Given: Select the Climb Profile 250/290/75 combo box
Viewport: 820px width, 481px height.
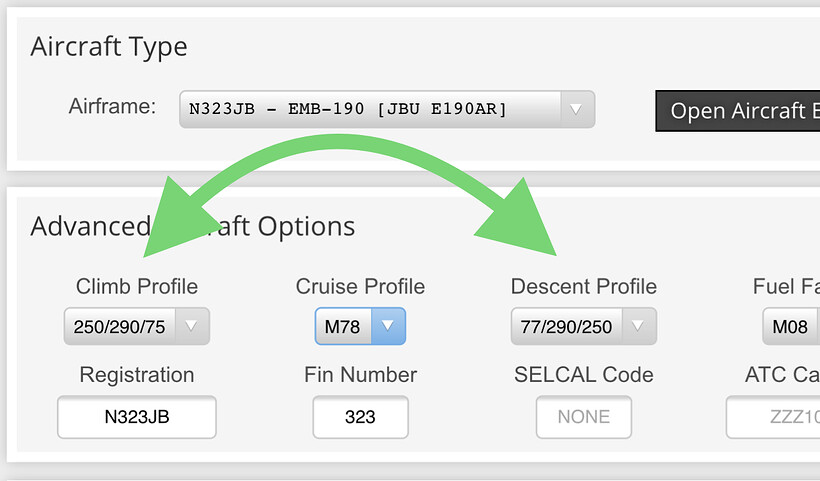Looking at the screenshot, I should pyautogui.click(x=120, y=326).
